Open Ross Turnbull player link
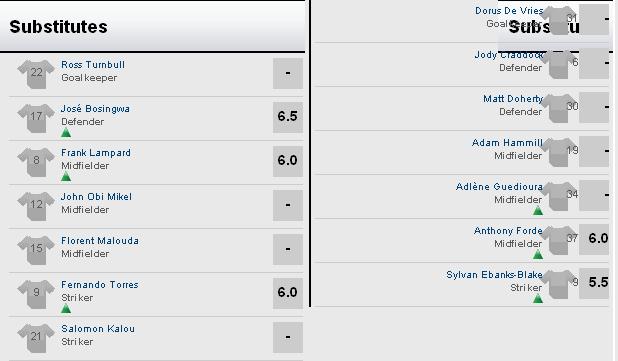618x361 pixels. (x=93, y=65)
